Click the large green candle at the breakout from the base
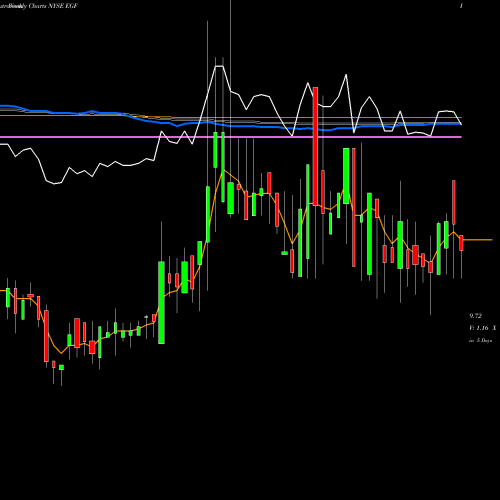This screenshot has height=500, width=500. pyautogui.click(x=161, y=303)
